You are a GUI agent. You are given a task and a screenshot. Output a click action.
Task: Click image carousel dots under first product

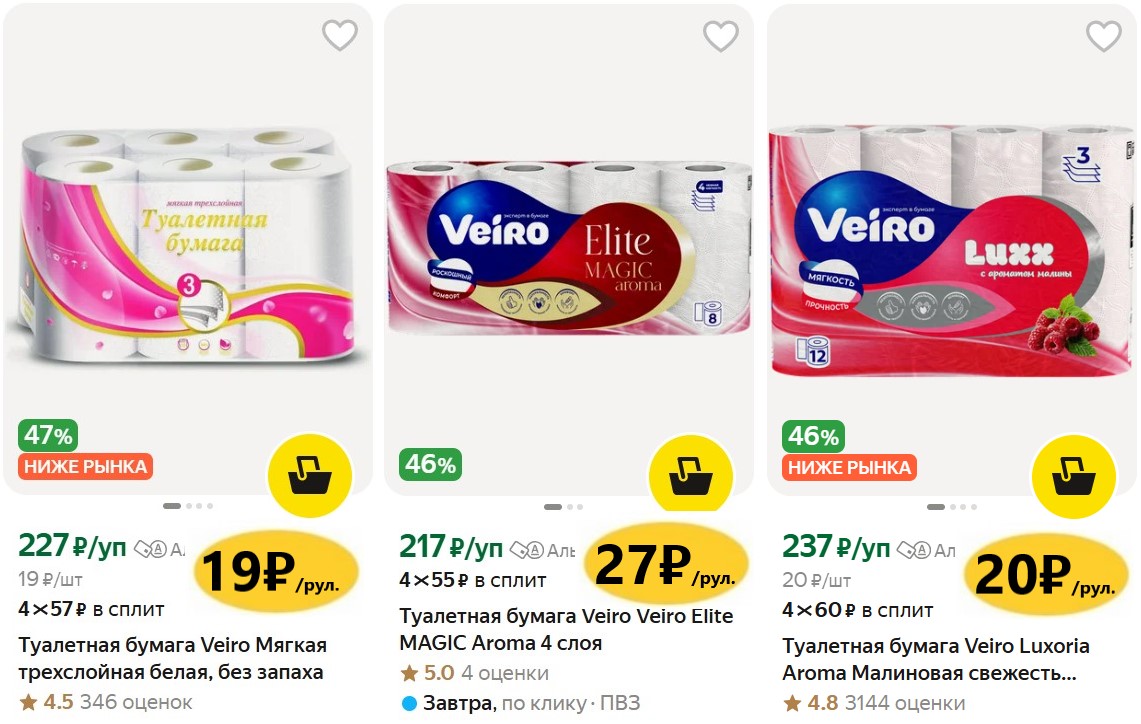(188, 506)
